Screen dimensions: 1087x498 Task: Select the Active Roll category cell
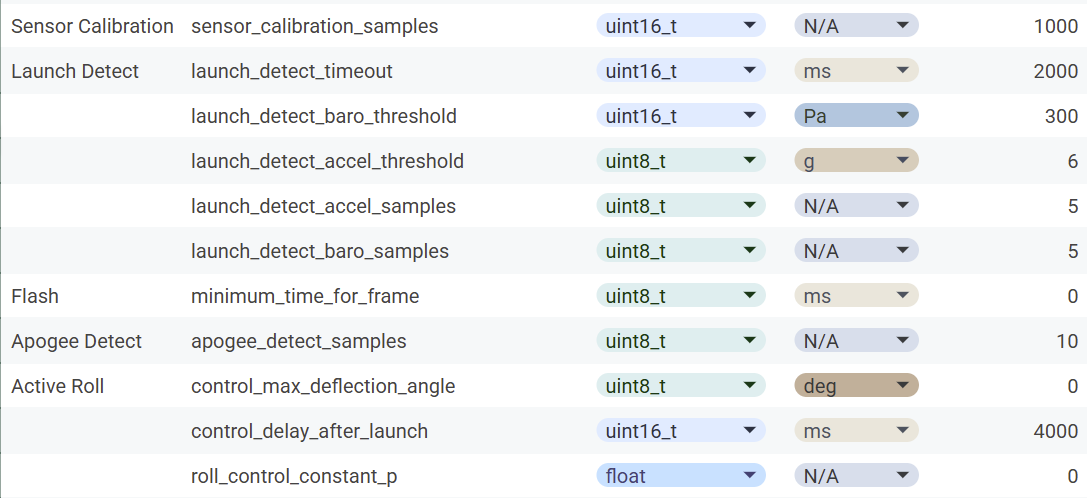pos(58,386)
